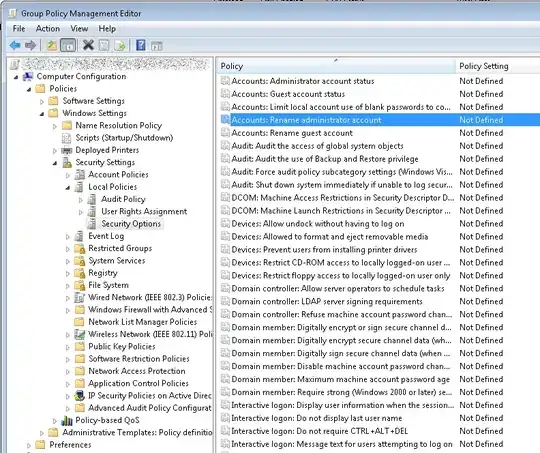Click the blue Help toolbar icon
This screenshot has width=540, height=453.
pyautogui.click(x=141, y=45)
